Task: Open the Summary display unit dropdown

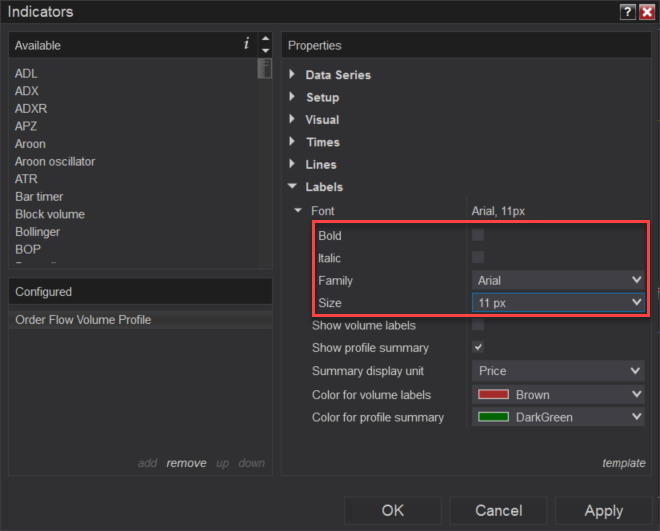Action: click(x=558, y=371)
